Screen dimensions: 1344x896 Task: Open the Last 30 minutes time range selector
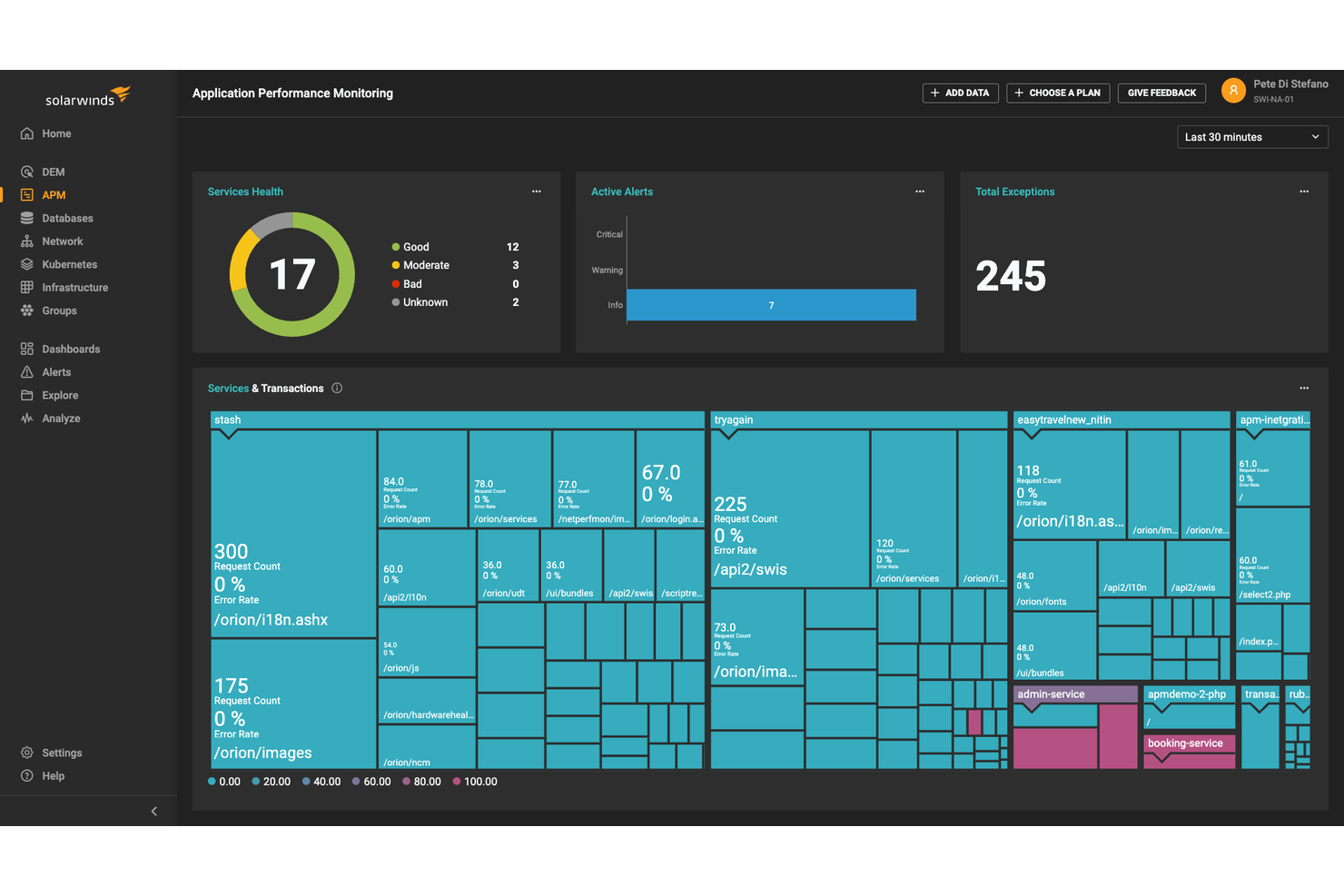(1252, 136)
